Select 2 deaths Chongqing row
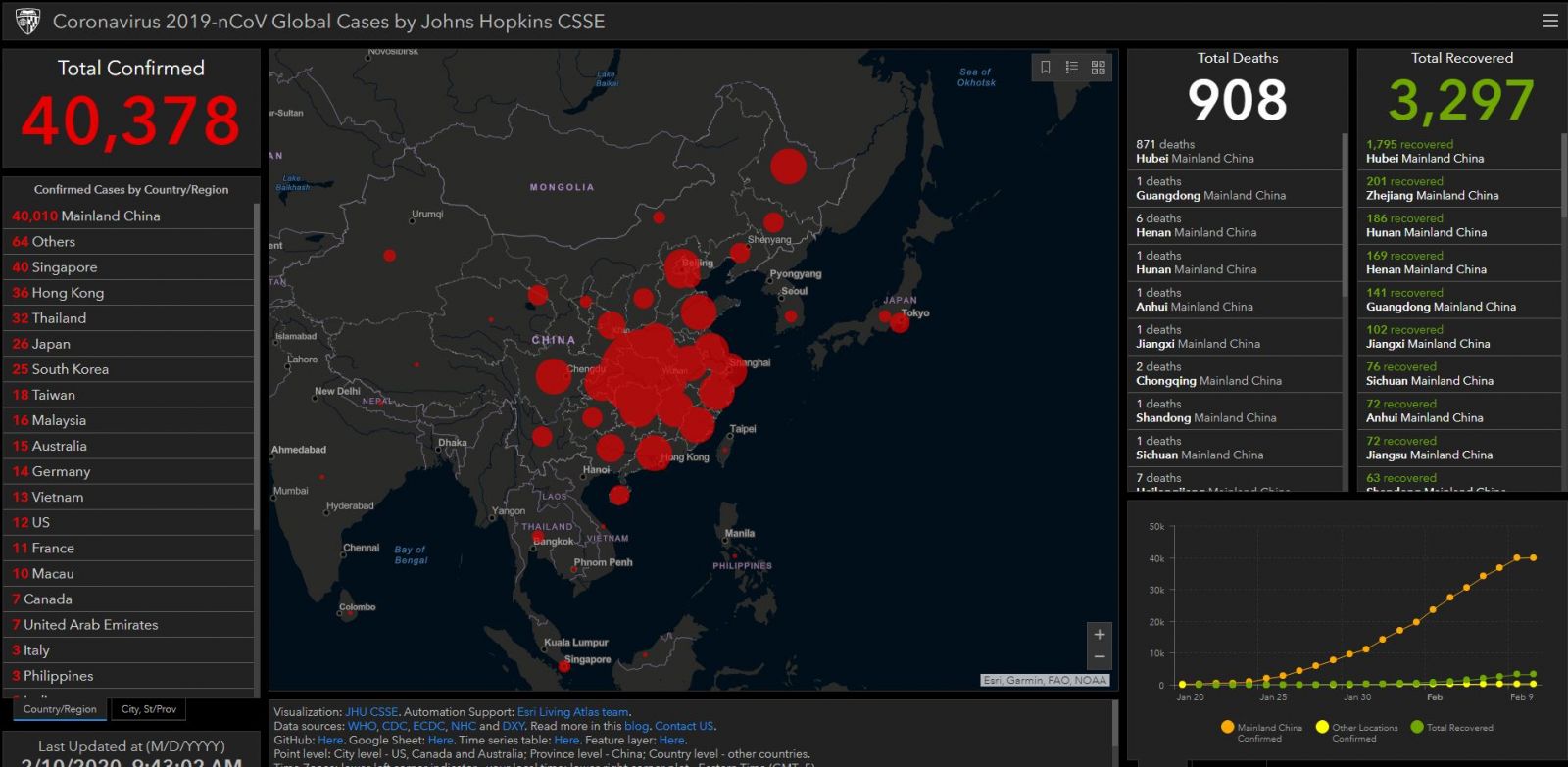Screen dimensions: 1568x767 click(1234, 373)
